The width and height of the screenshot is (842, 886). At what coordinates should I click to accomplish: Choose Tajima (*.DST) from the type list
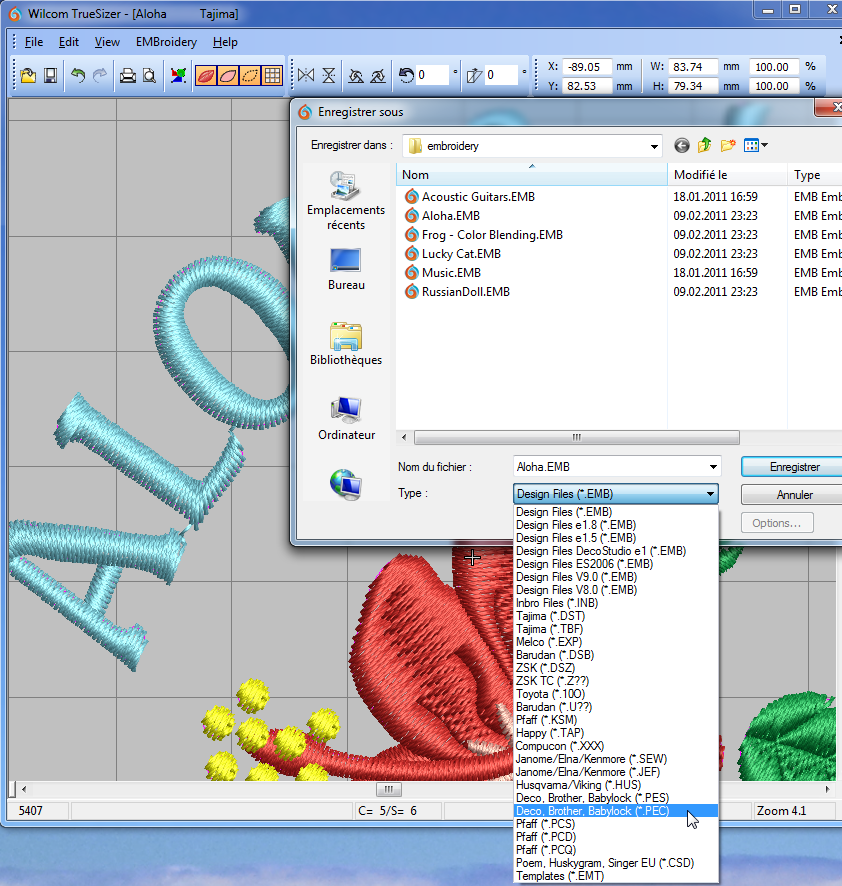click(x=551, y=616)
